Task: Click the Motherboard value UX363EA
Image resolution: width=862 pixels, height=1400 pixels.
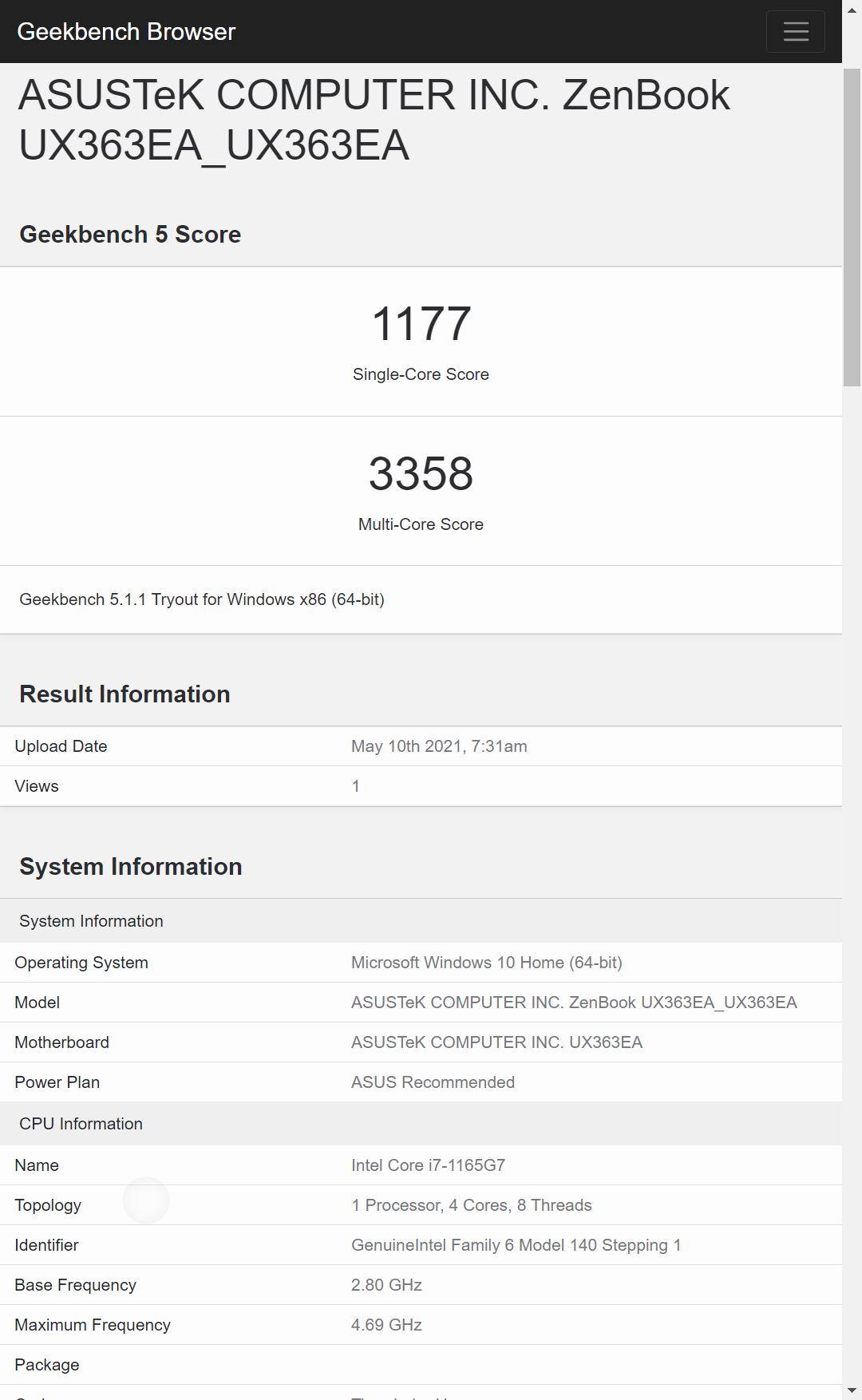Action: [496, 1042]
